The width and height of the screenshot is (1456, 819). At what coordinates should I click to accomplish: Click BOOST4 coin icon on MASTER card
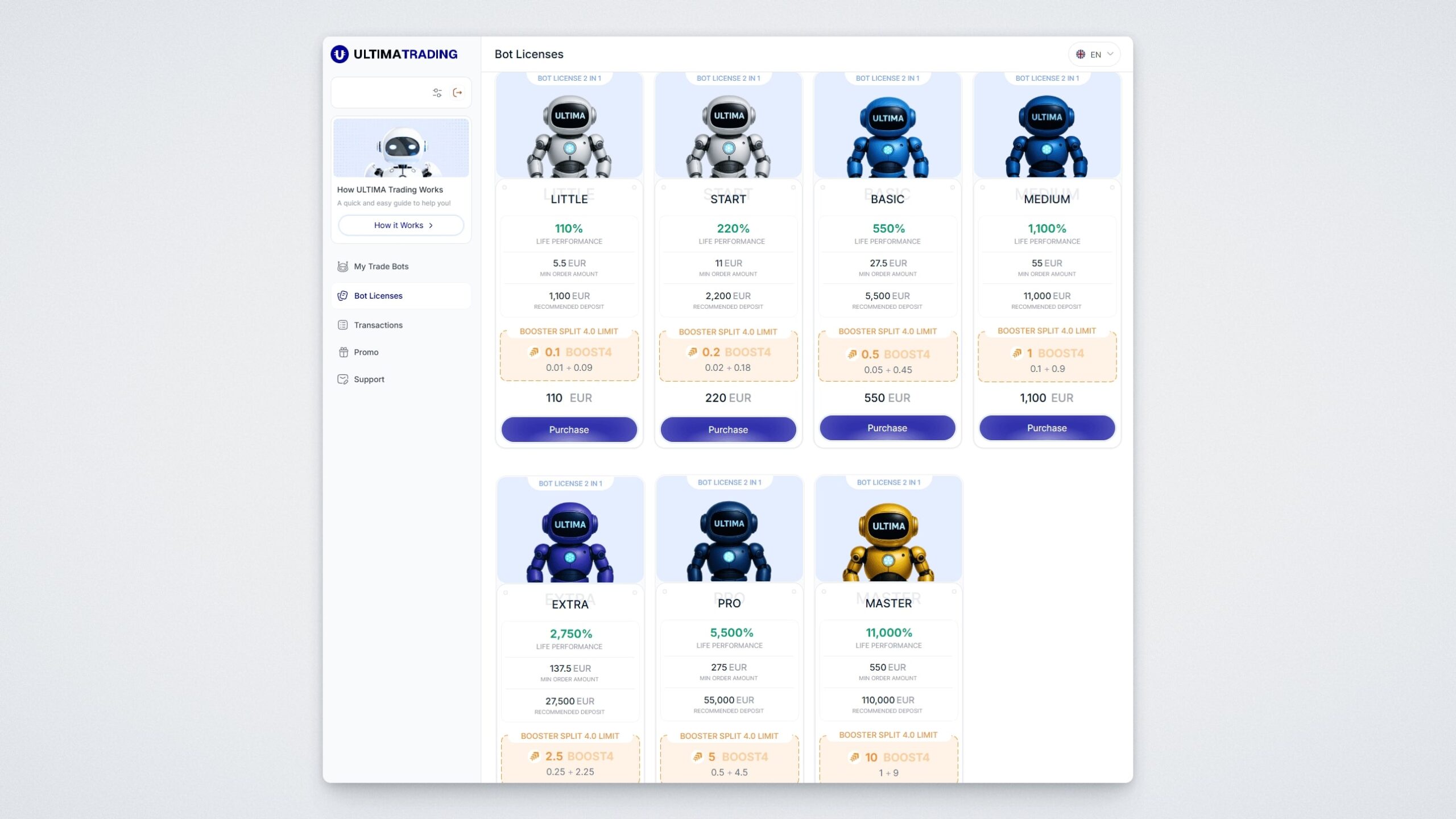[x=854, y=757]
